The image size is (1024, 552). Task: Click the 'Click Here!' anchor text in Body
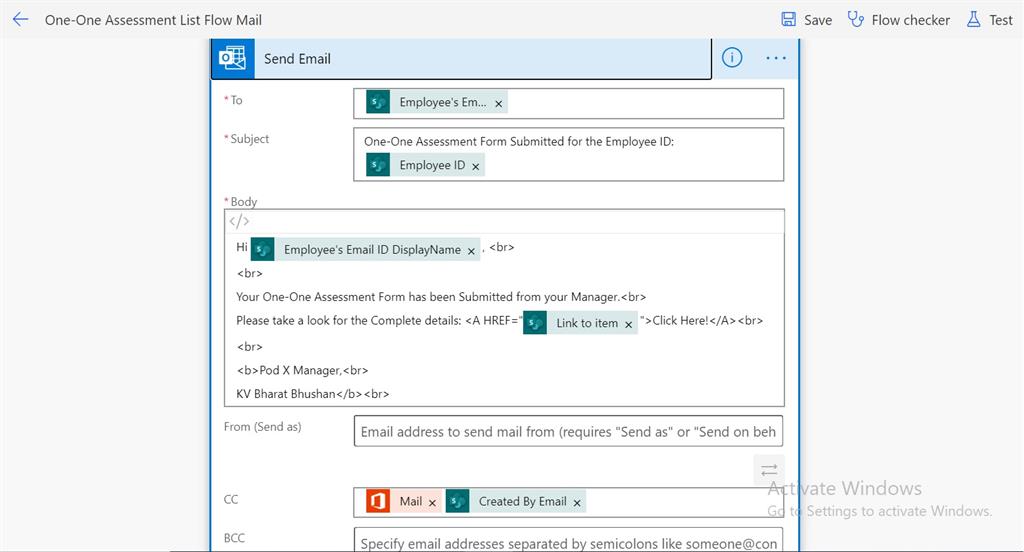pos(680,320)
